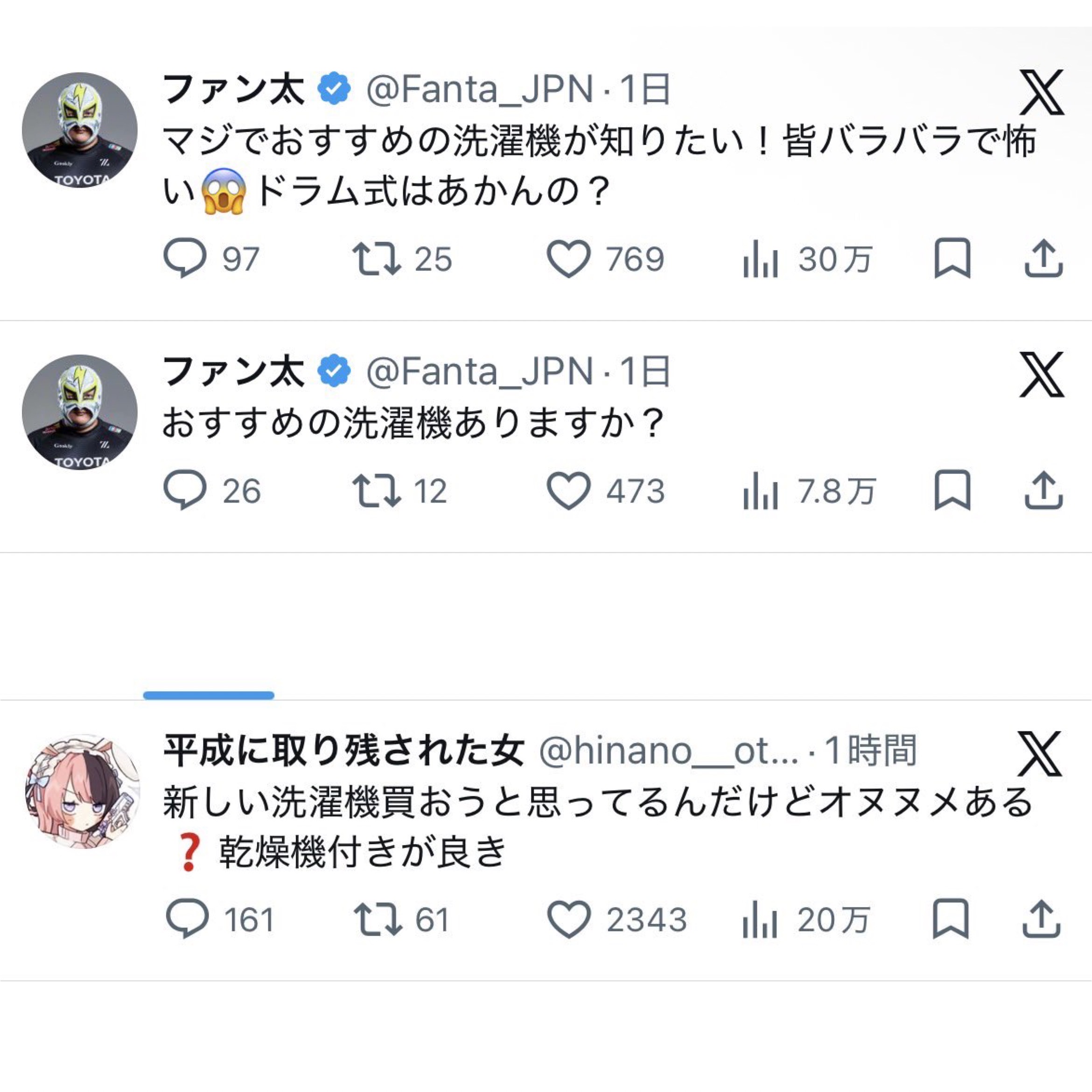
Task: View analytics showing 20万 views
Action: pyautogui.click(x=761, y=920)
